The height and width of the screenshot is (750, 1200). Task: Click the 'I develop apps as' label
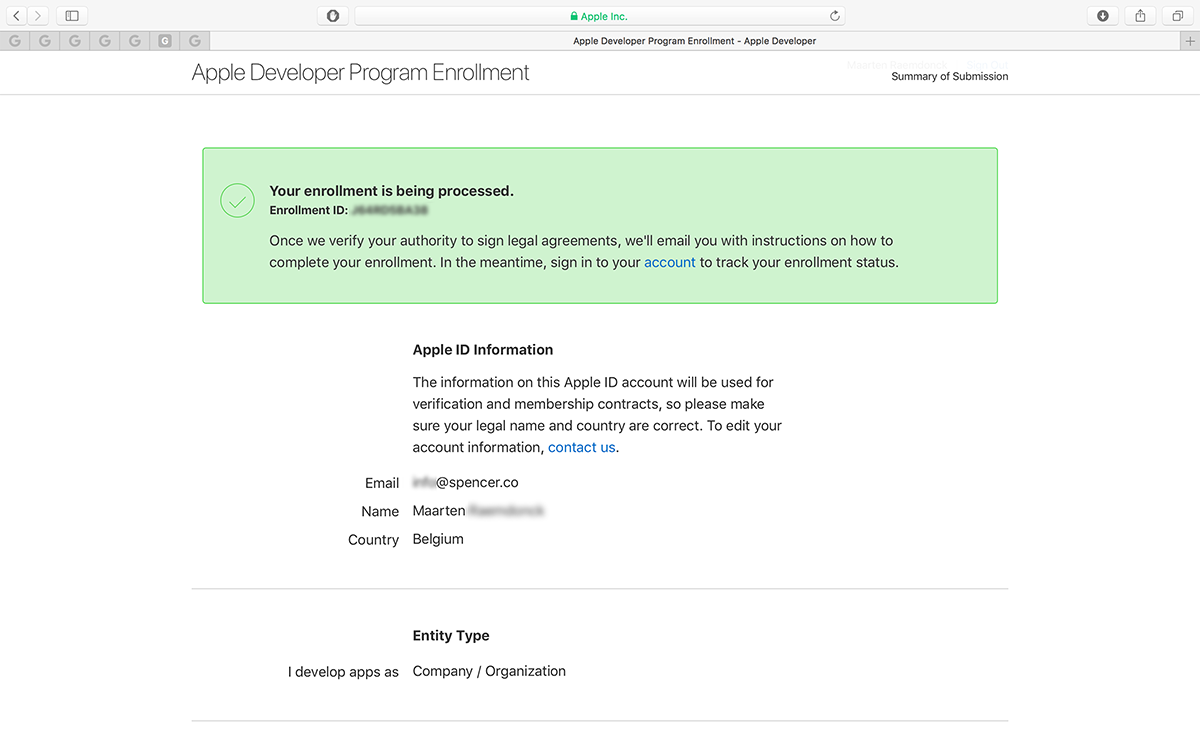(344, 672)
